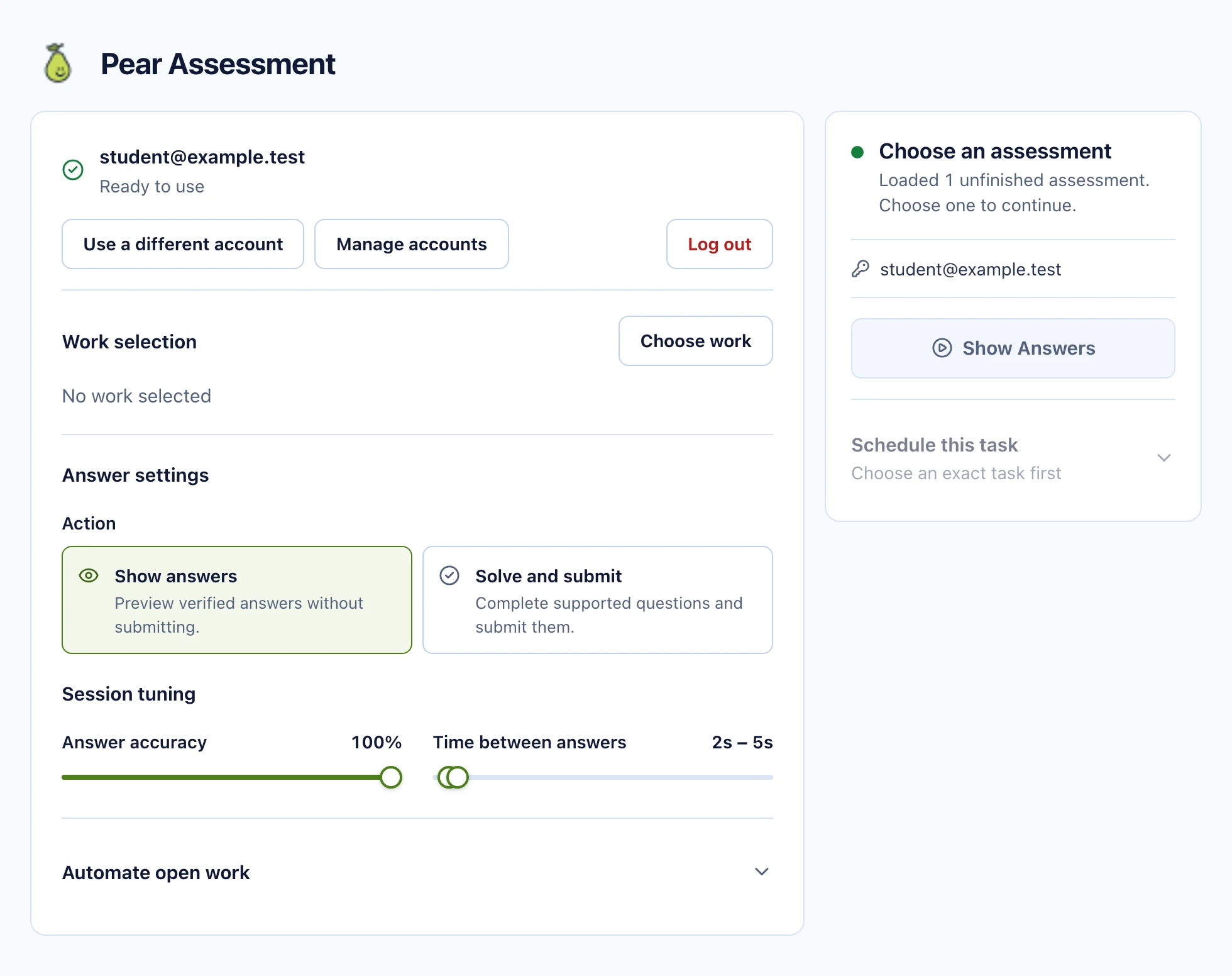Select the Solve and submit action card
The width and height of the screenshot is (1232, 976).
point(598,600)
